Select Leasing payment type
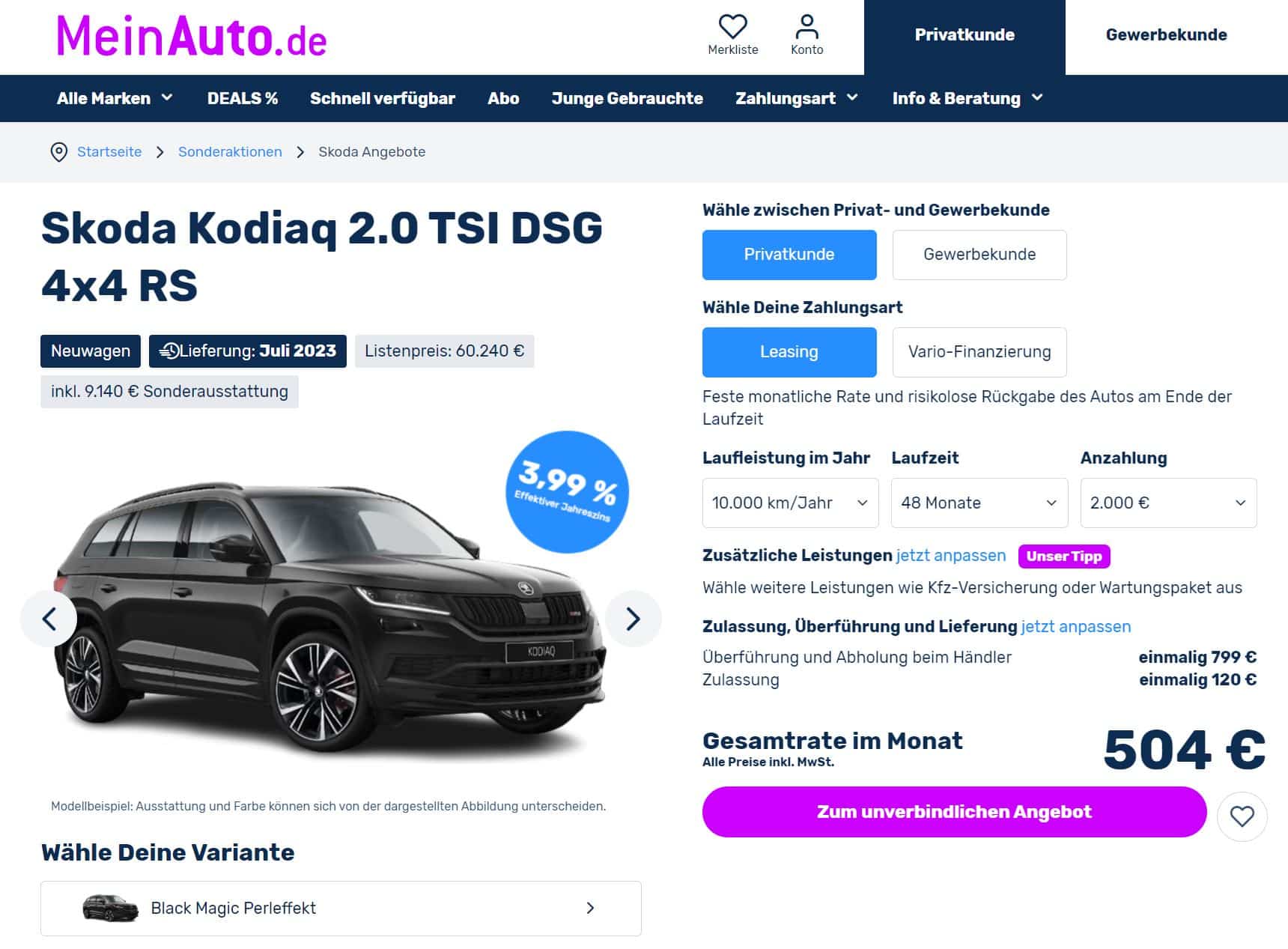The image size is (1288, 949). (x=789, y=352)
